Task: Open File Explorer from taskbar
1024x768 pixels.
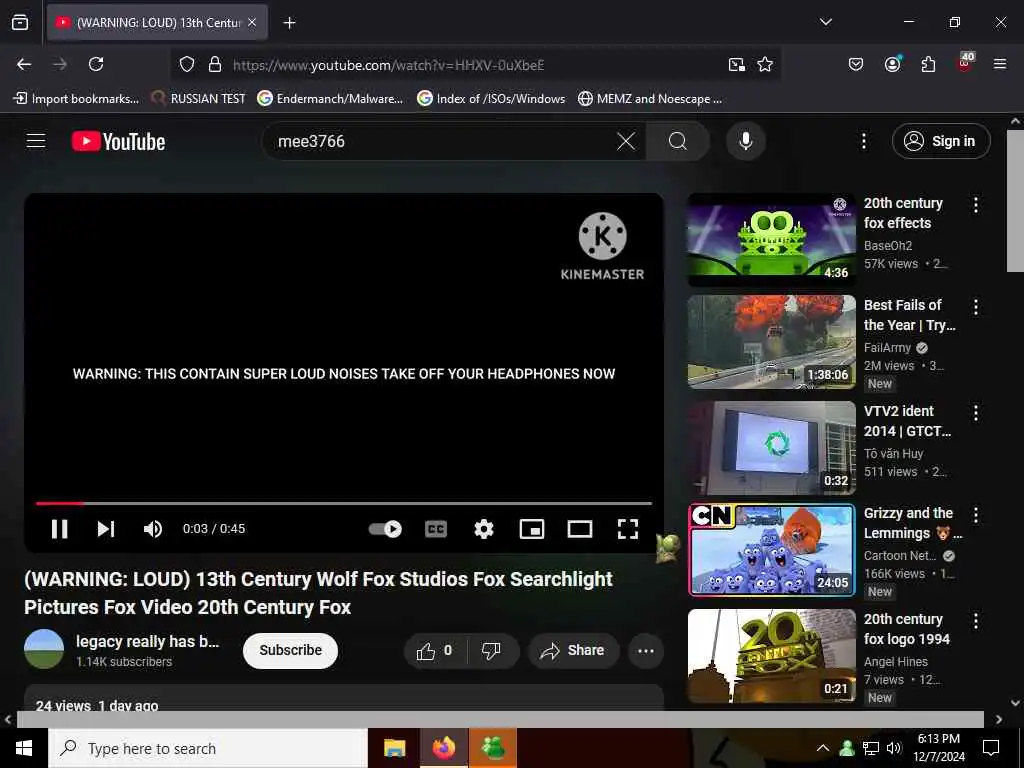Action: point(394,748)
